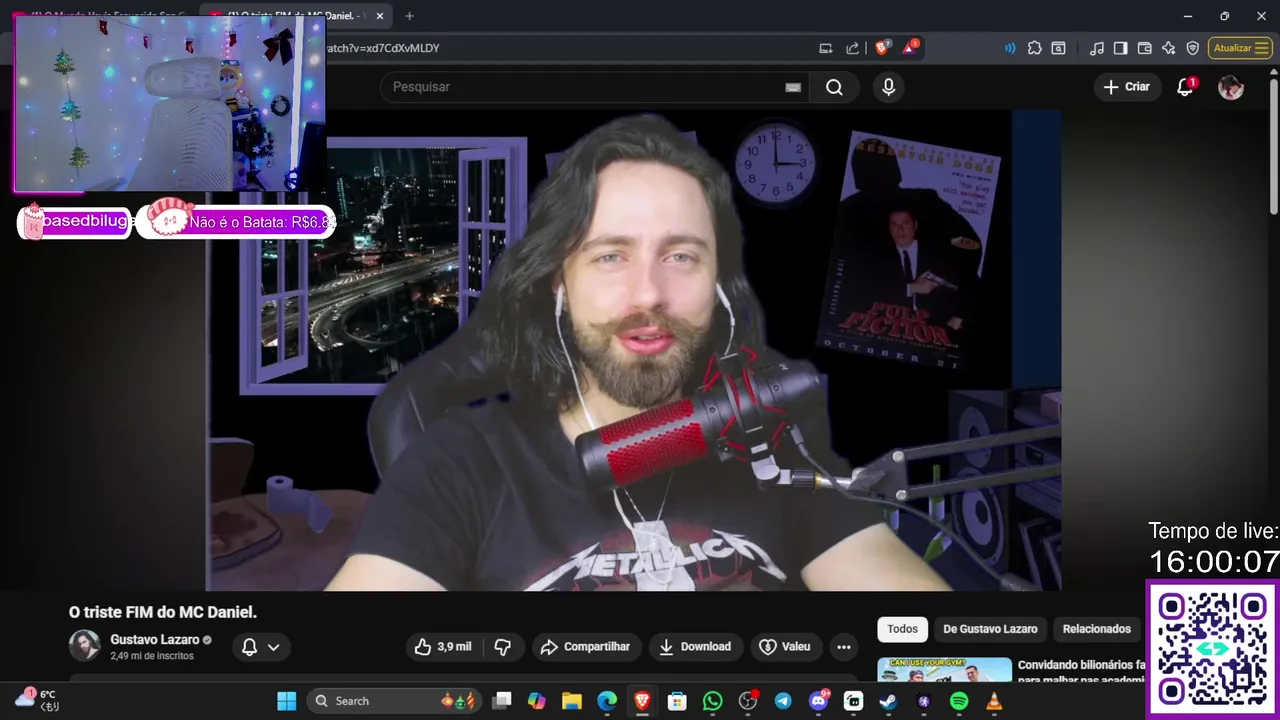Screen dimensions: 1280x720
Task: Switch to the O triste FIM do MC Daniel tab
Action: [295, 16]
